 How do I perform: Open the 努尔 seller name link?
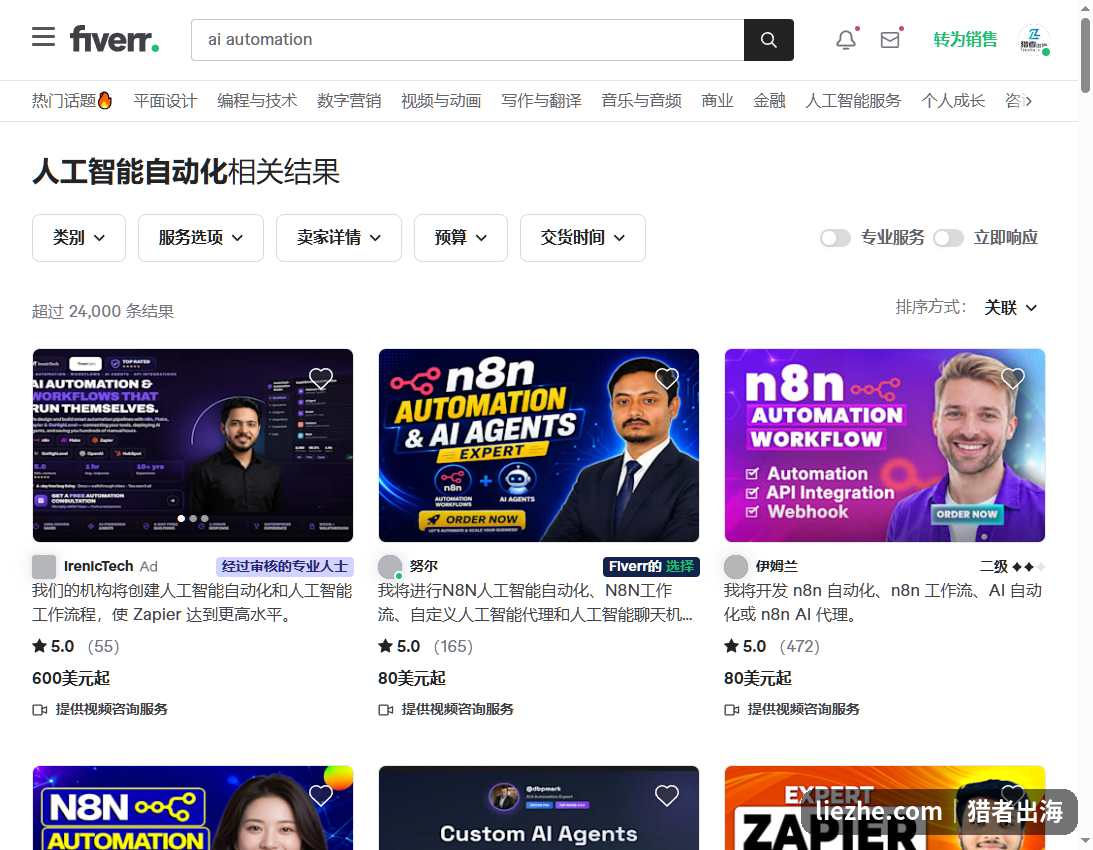[x=424, y=566]
